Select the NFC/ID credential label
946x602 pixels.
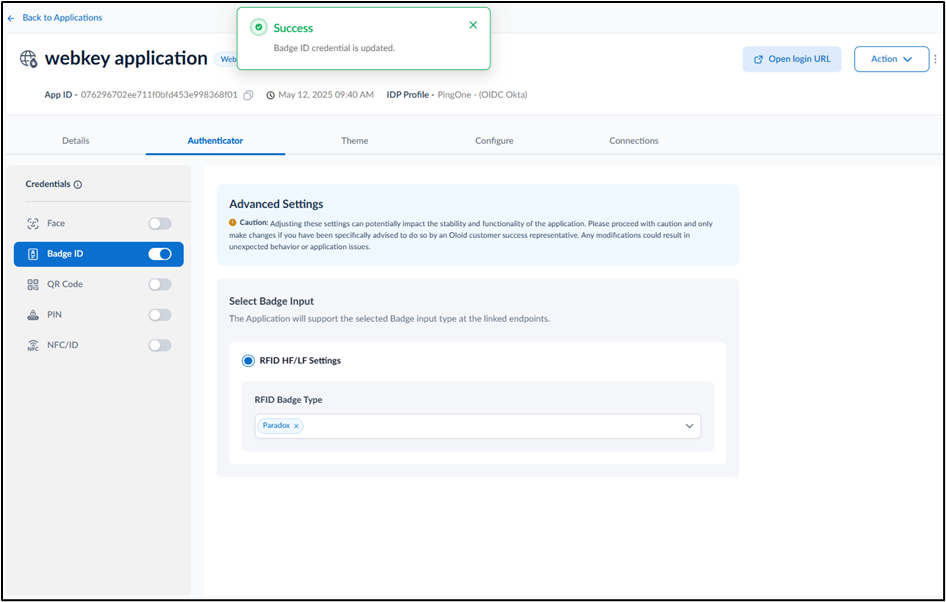coord(63,346)
